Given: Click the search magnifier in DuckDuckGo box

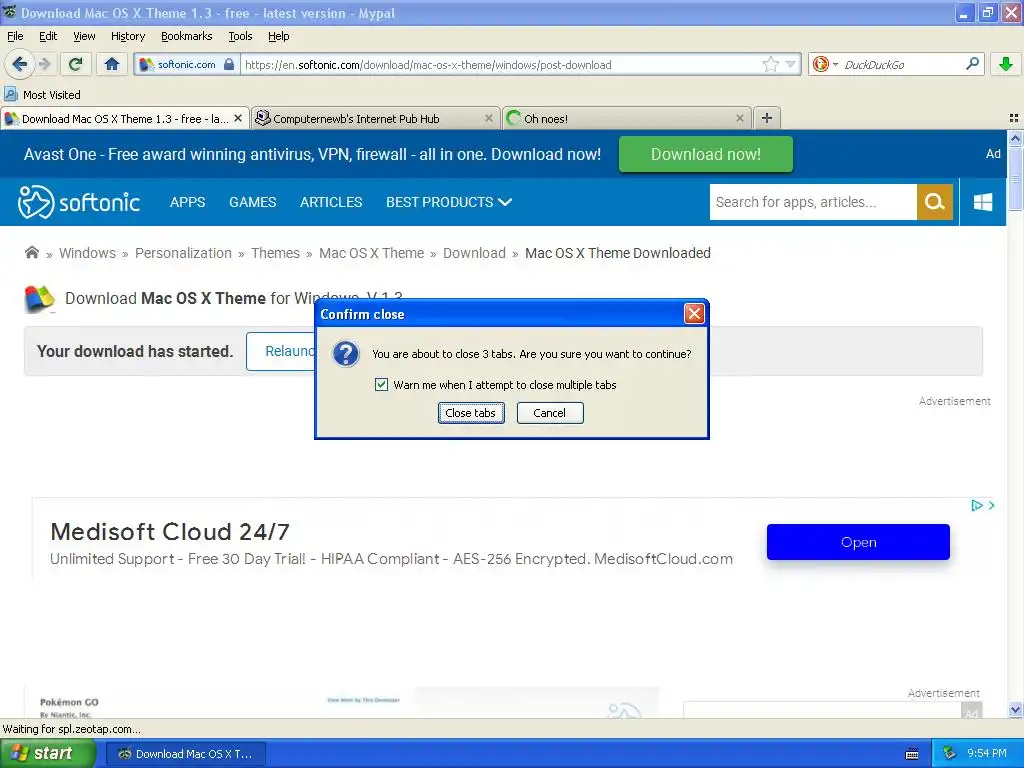Looking at the screenshot, I should 972,64.
